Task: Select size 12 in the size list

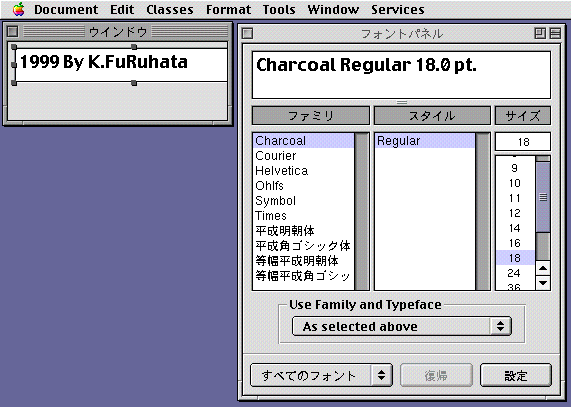Action: tap(515, 213)
